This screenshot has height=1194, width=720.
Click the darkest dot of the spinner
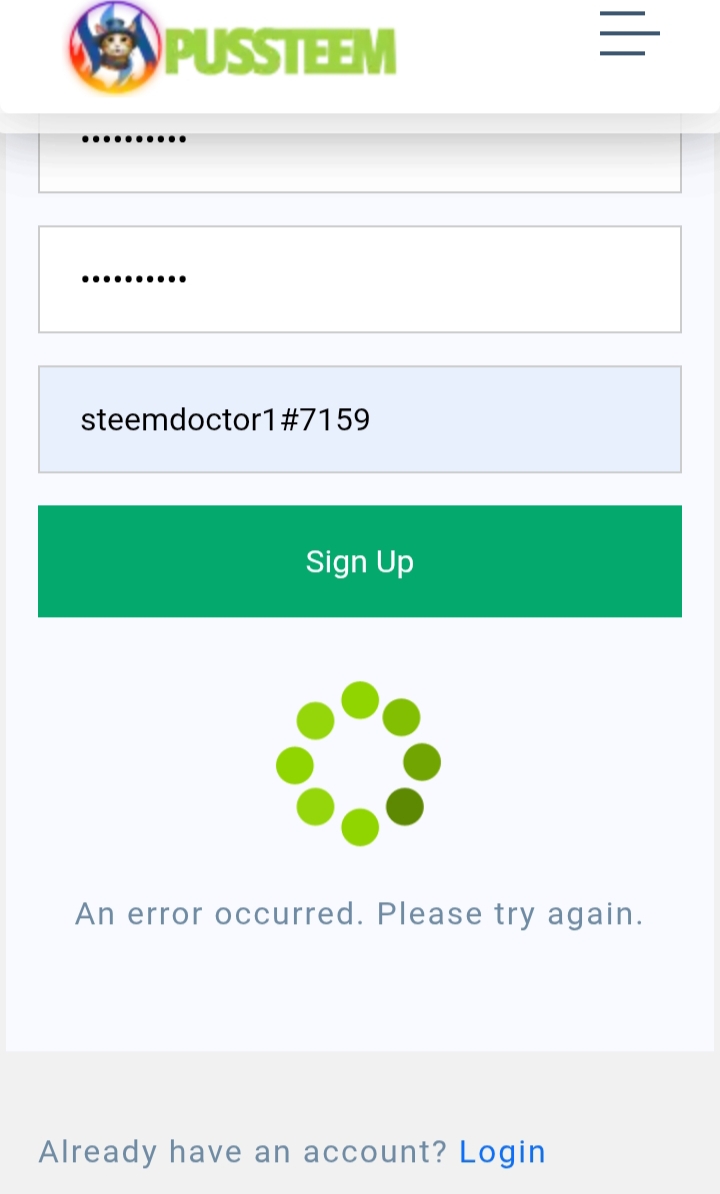[x=404, y=806]
